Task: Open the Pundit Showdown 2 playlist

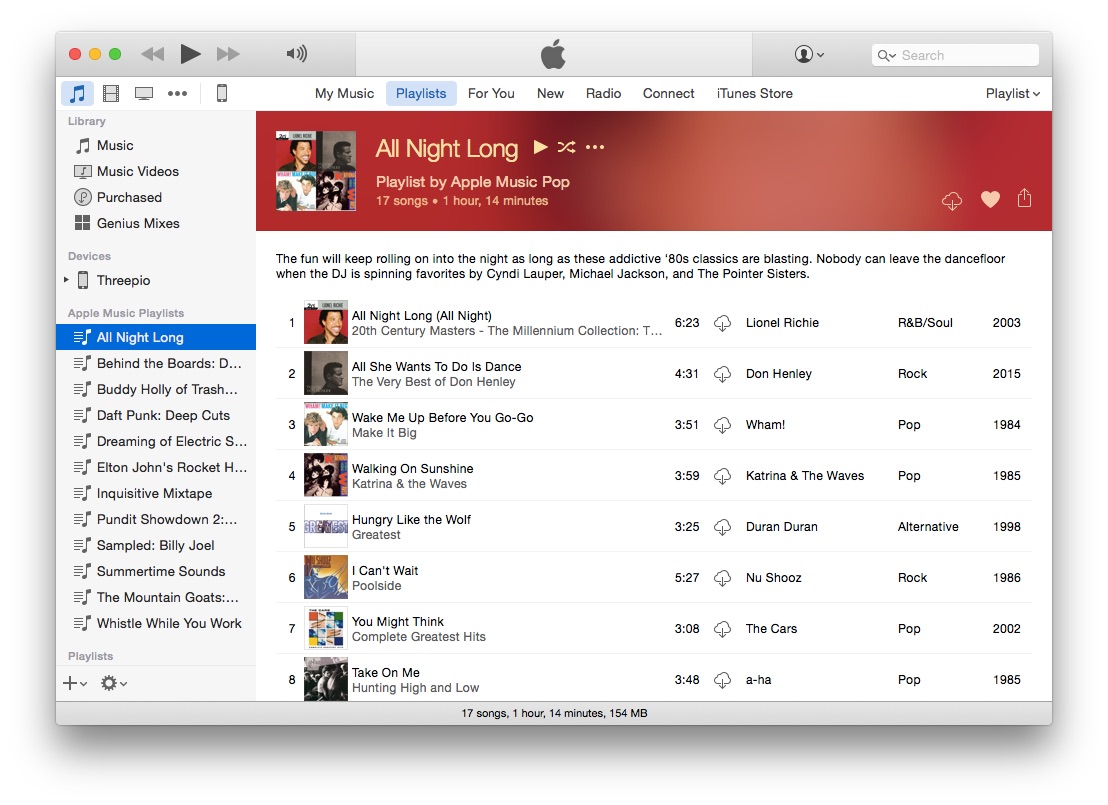Action: click(x=155, y=519)
